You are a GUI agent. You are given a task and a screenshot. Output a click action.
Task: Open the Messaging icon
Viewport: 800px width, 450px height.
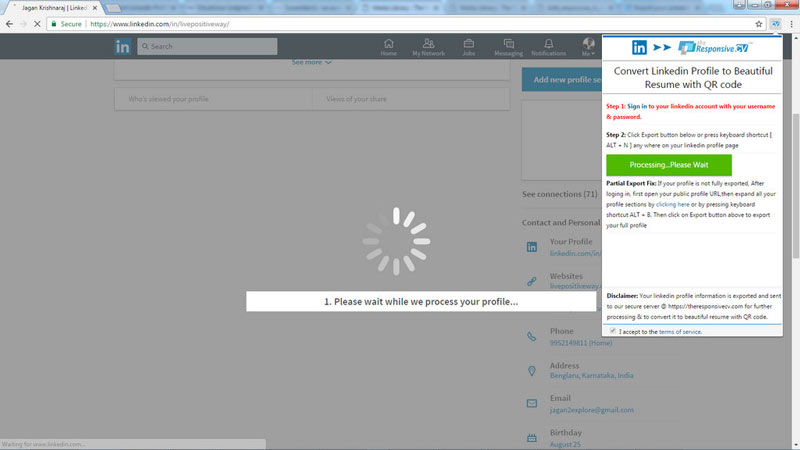508,47
